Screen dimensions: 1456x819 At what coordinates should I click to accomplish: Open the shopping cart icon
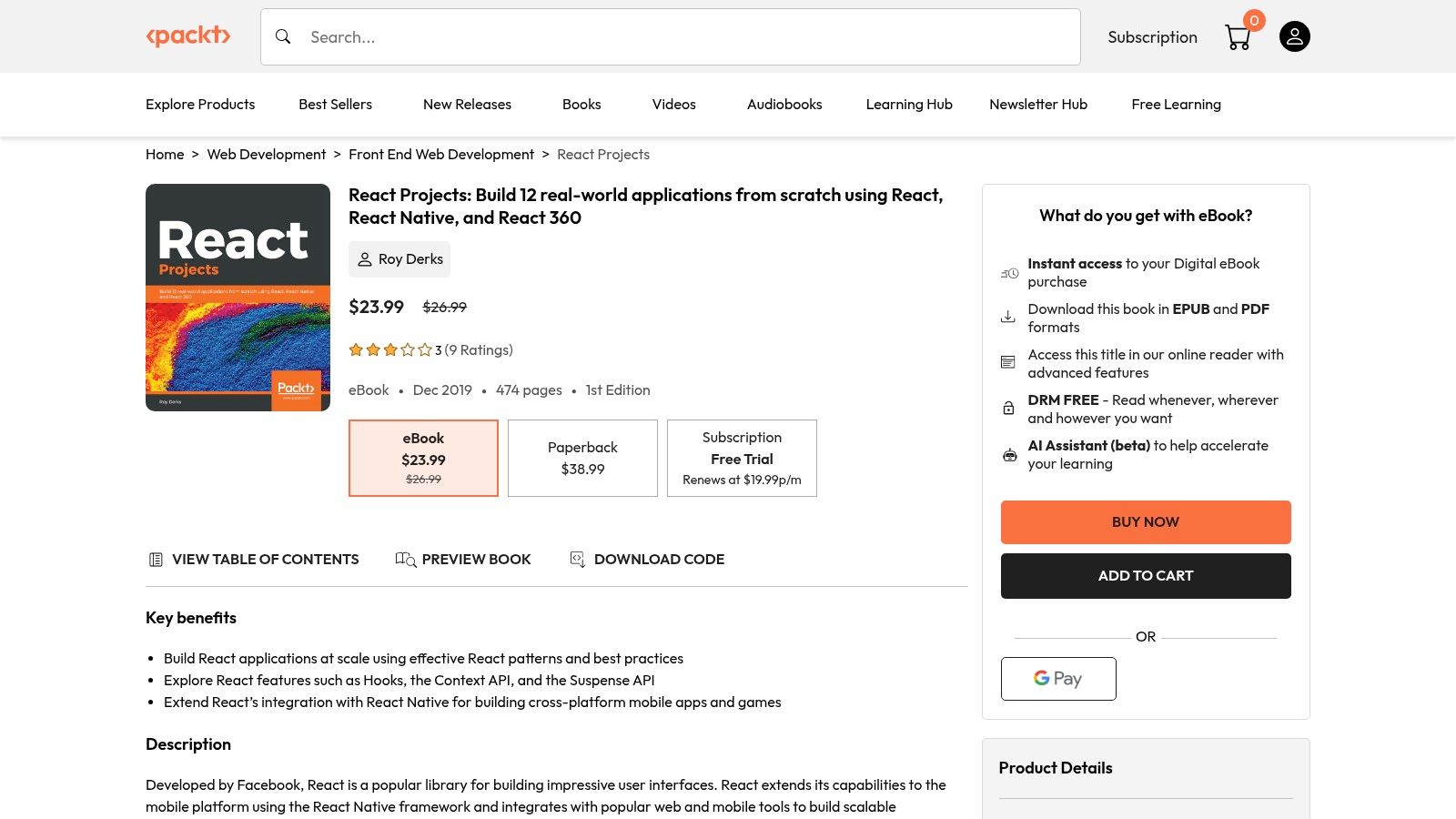point(1238,37)
